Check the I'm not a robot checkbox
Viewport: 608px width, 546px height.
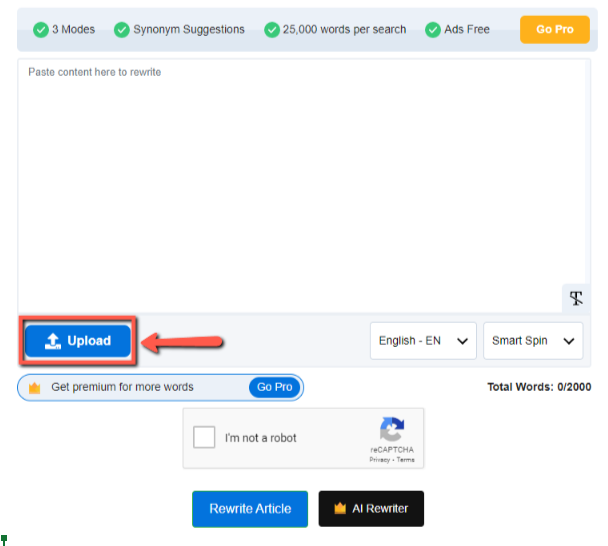point(204,437)
